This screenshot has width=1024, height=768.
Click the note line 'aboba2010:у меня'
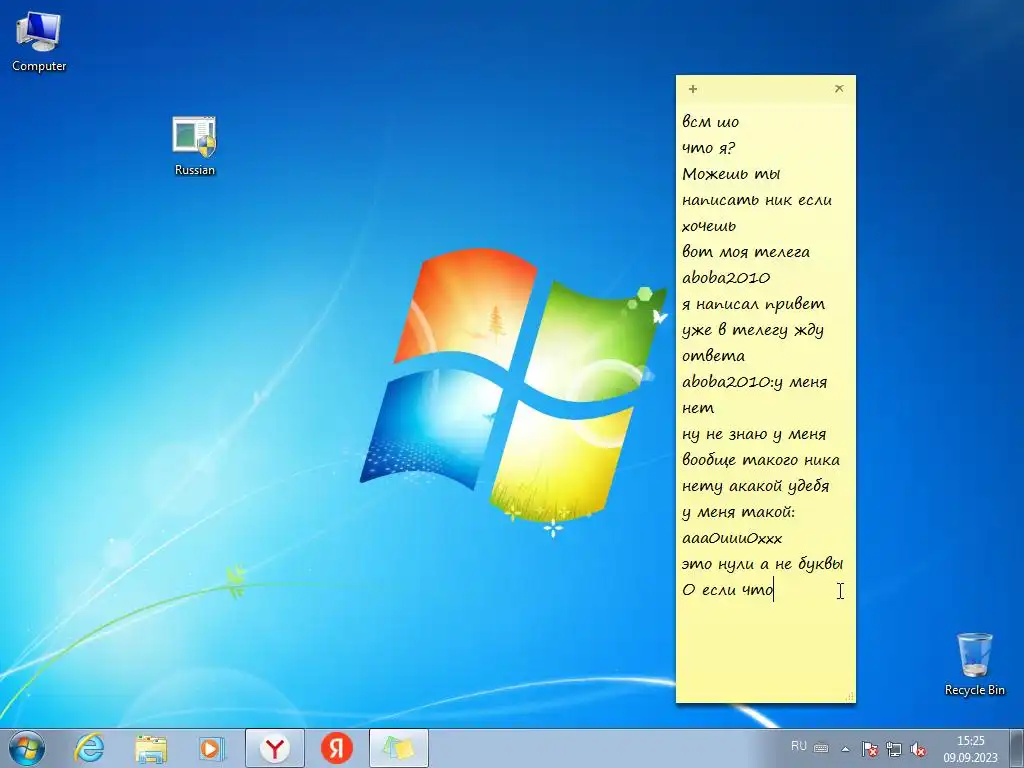coord(754,382)
